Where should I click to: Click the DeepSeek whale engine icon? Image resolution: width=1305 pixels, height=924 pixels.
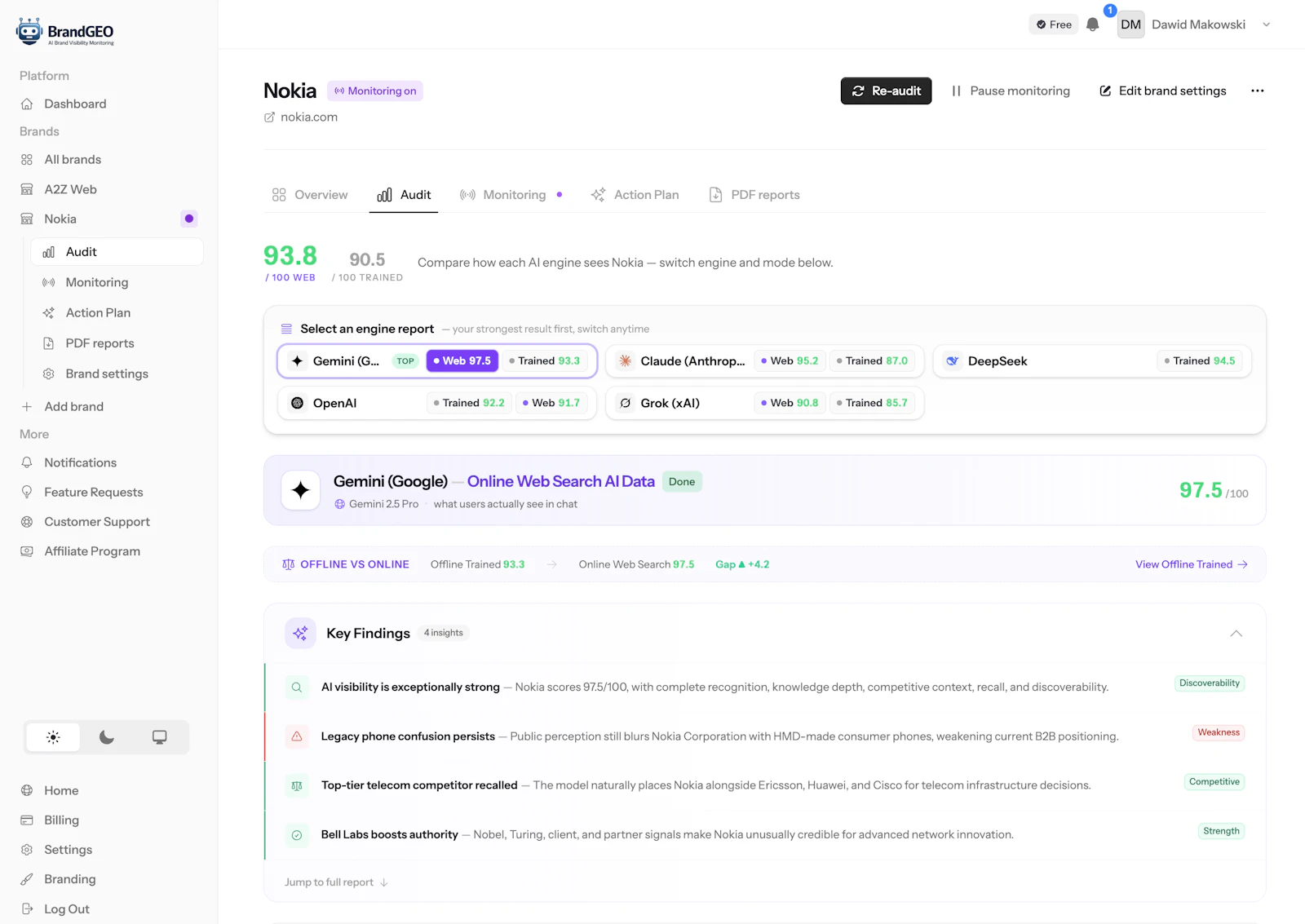coord(953,360)
